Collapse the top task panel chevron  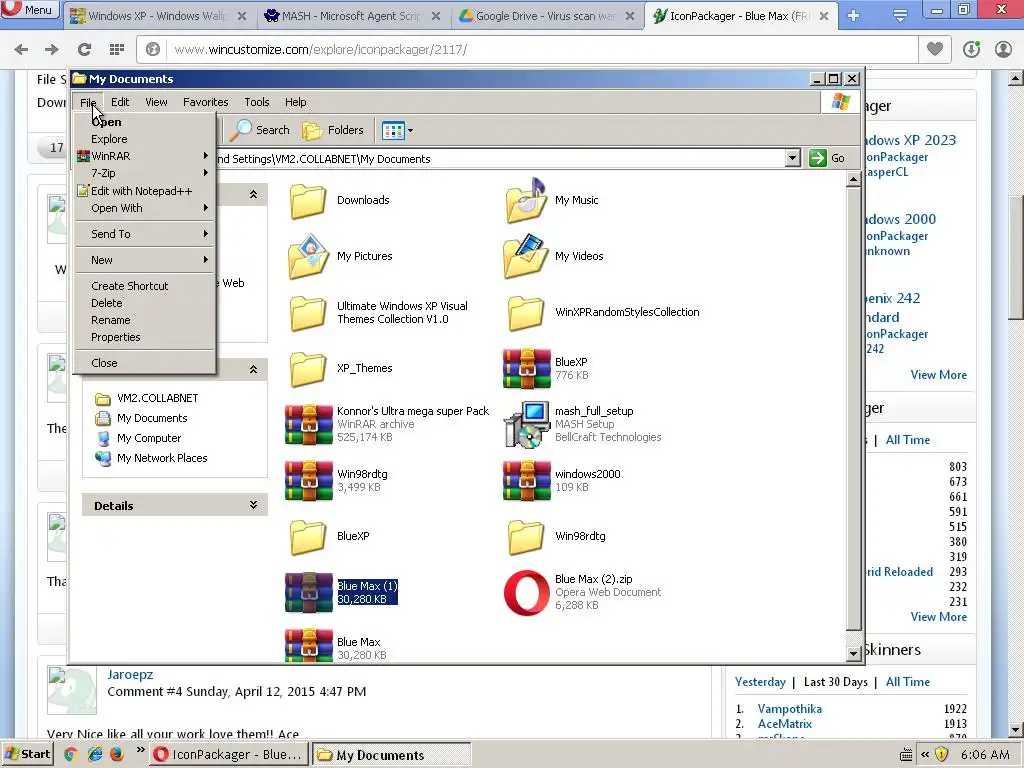[x=253, y=195]
